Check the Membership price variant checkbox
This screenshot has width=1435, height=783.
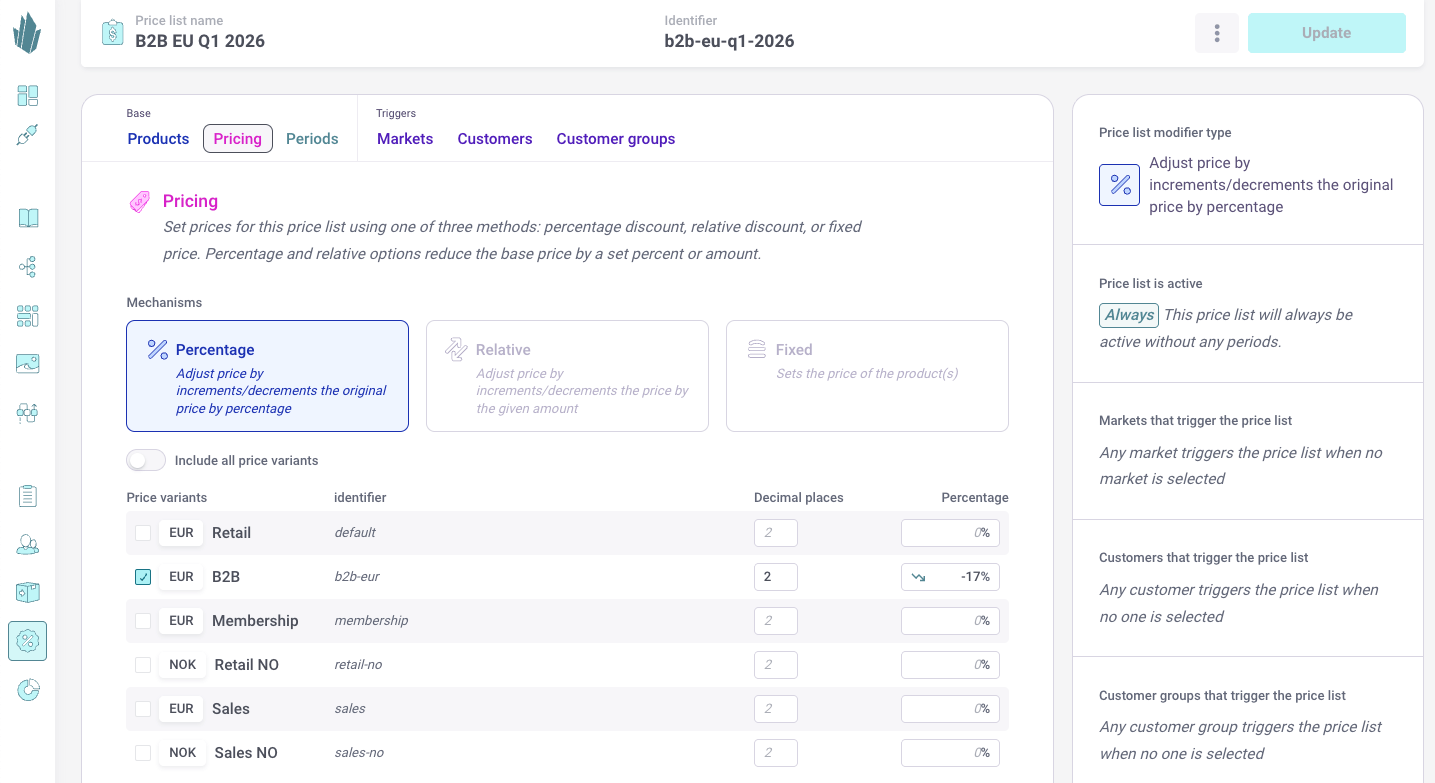click(x=143, y=621)
